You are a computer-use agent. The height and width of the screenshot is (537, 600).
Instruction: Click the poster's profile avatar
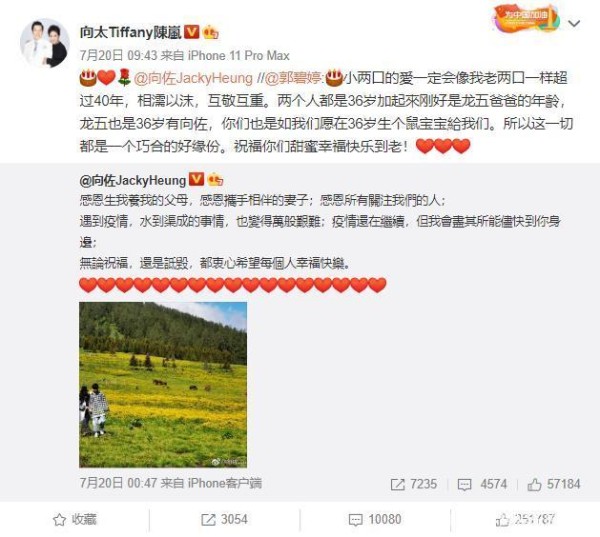tap(45, 43)
